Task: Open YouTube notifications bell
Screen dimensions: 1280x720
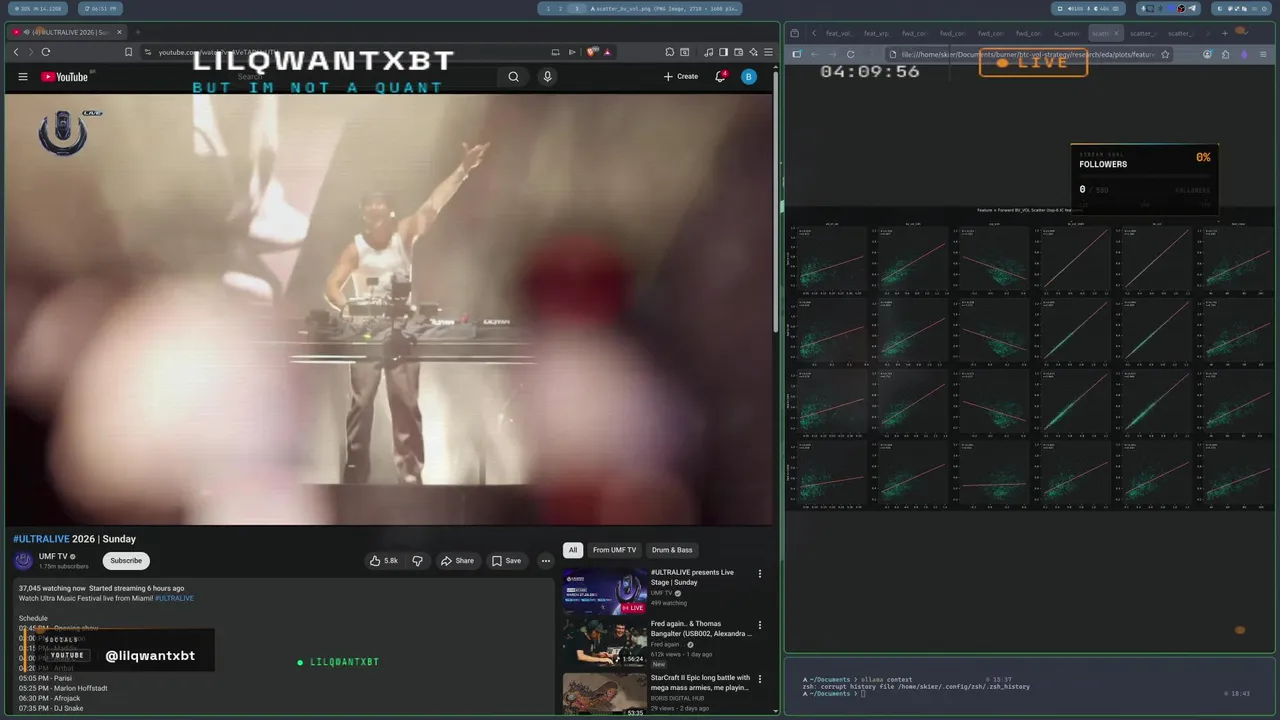Action: click(x=720, y=77)
